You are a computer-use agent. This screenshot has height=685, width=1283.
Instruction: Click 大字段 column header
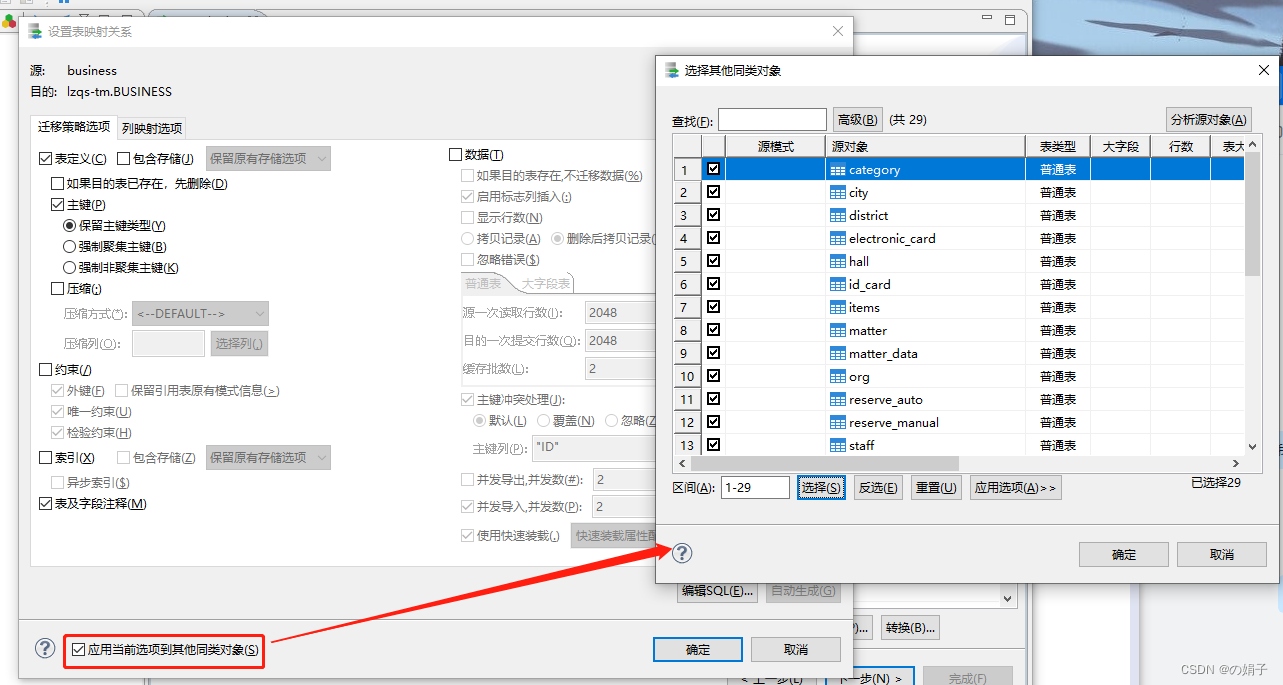1120,146
